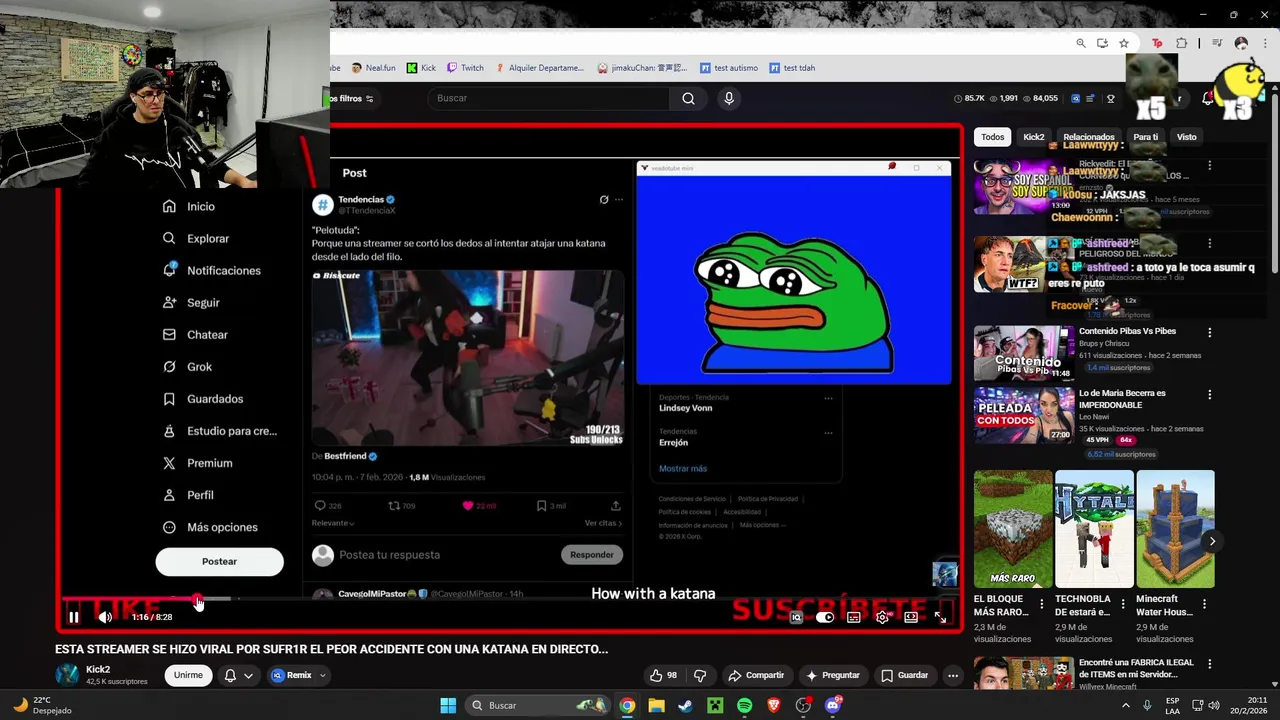Open options for Encontré una FABRICA ILEGAL video
The height and width of the screenshot is (720, 1280).
(1209, 666)
